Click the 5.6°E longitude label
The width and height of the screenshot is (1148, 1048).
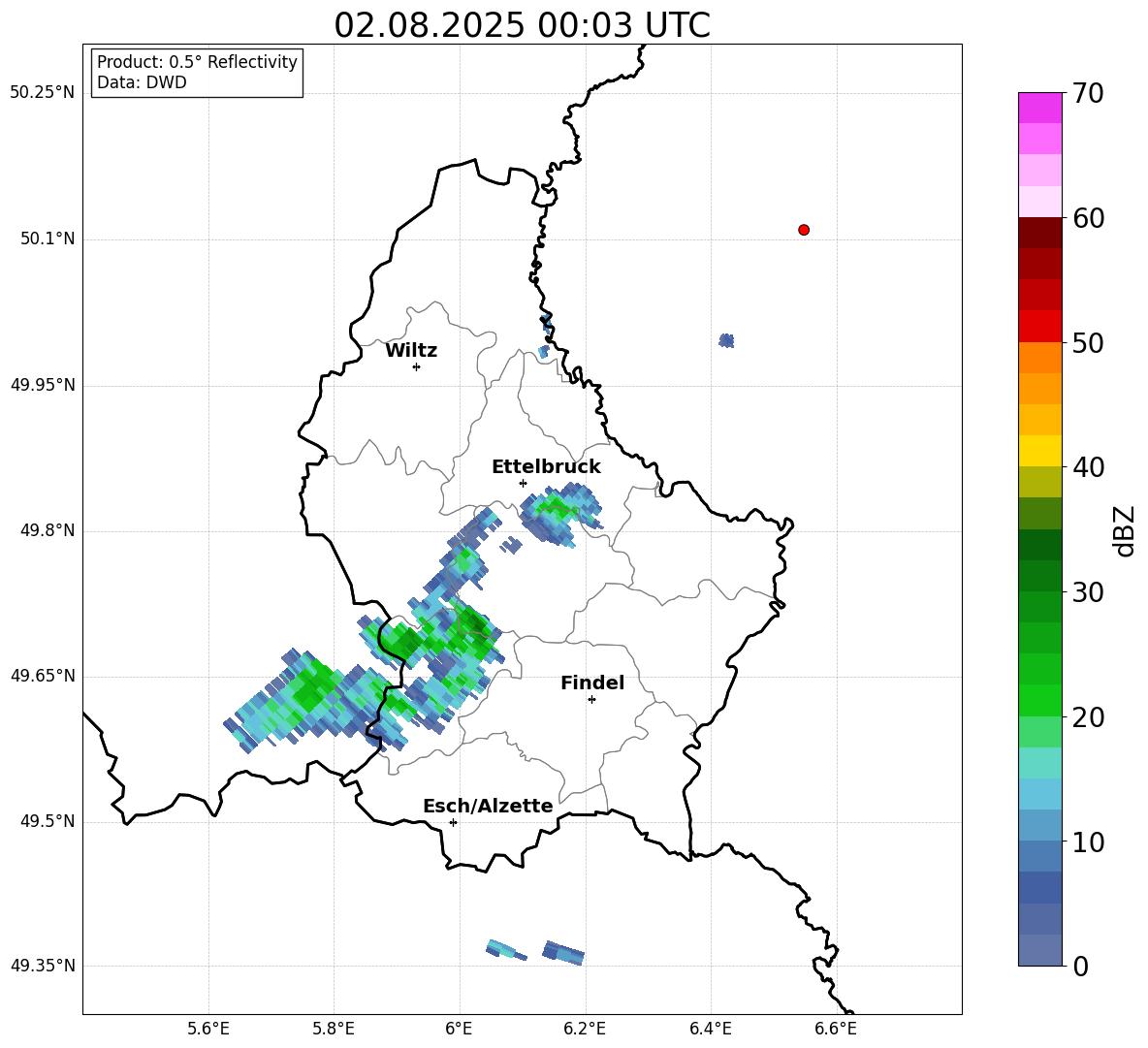(208, 1029)
